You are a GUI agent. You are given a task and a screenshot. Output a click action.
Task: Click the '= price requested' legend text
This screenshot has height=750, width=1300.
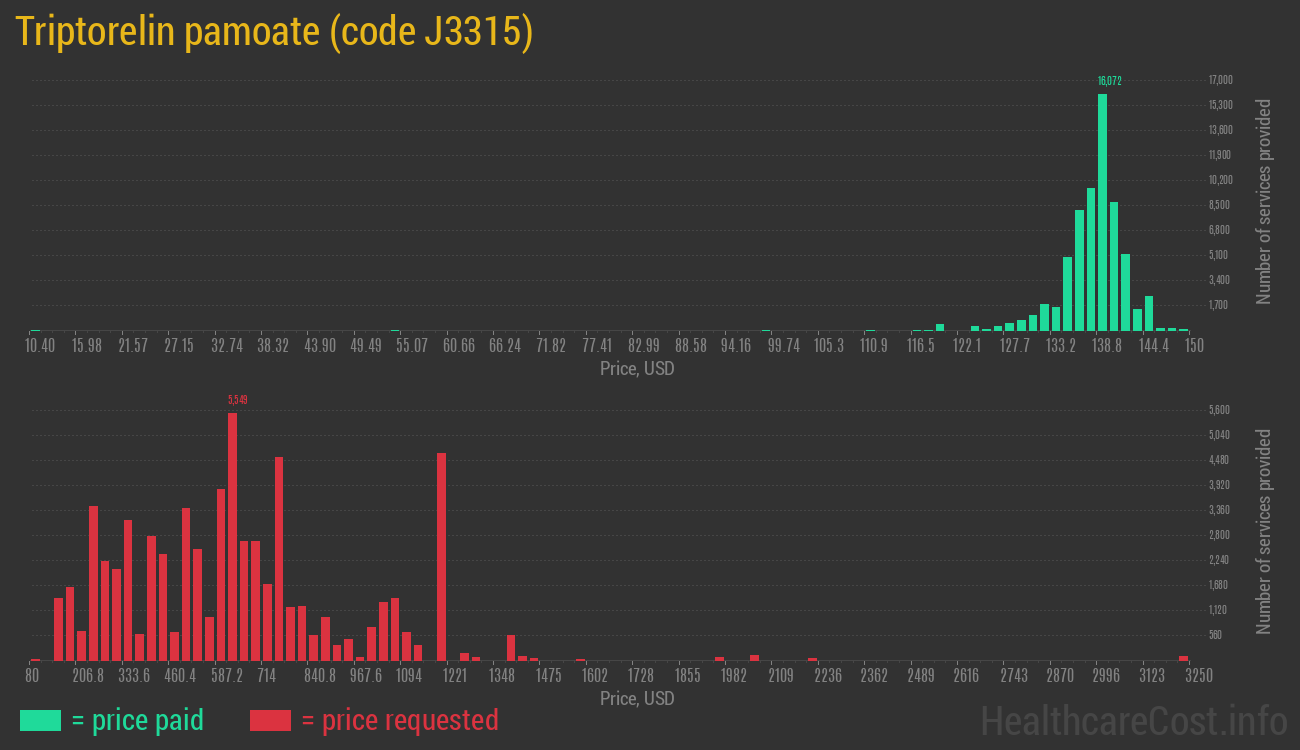tap(399, 720)
